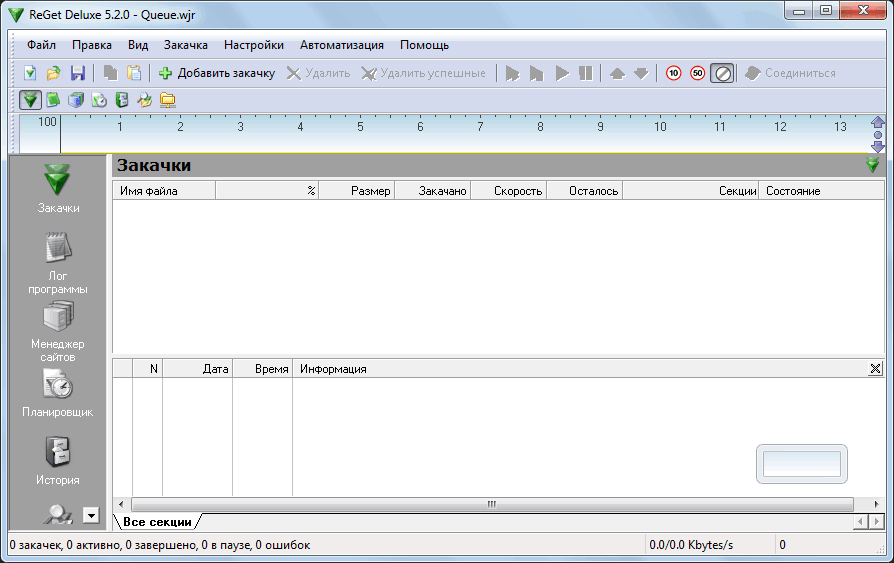
Task: Click the graph scale up arrow
Action: click(x=878, y=121)
